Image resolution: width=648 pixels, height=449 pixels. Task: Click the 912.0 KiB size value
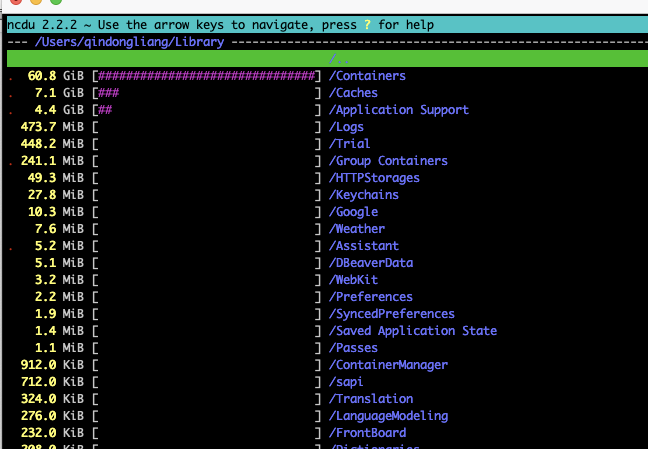pos(52,365)
